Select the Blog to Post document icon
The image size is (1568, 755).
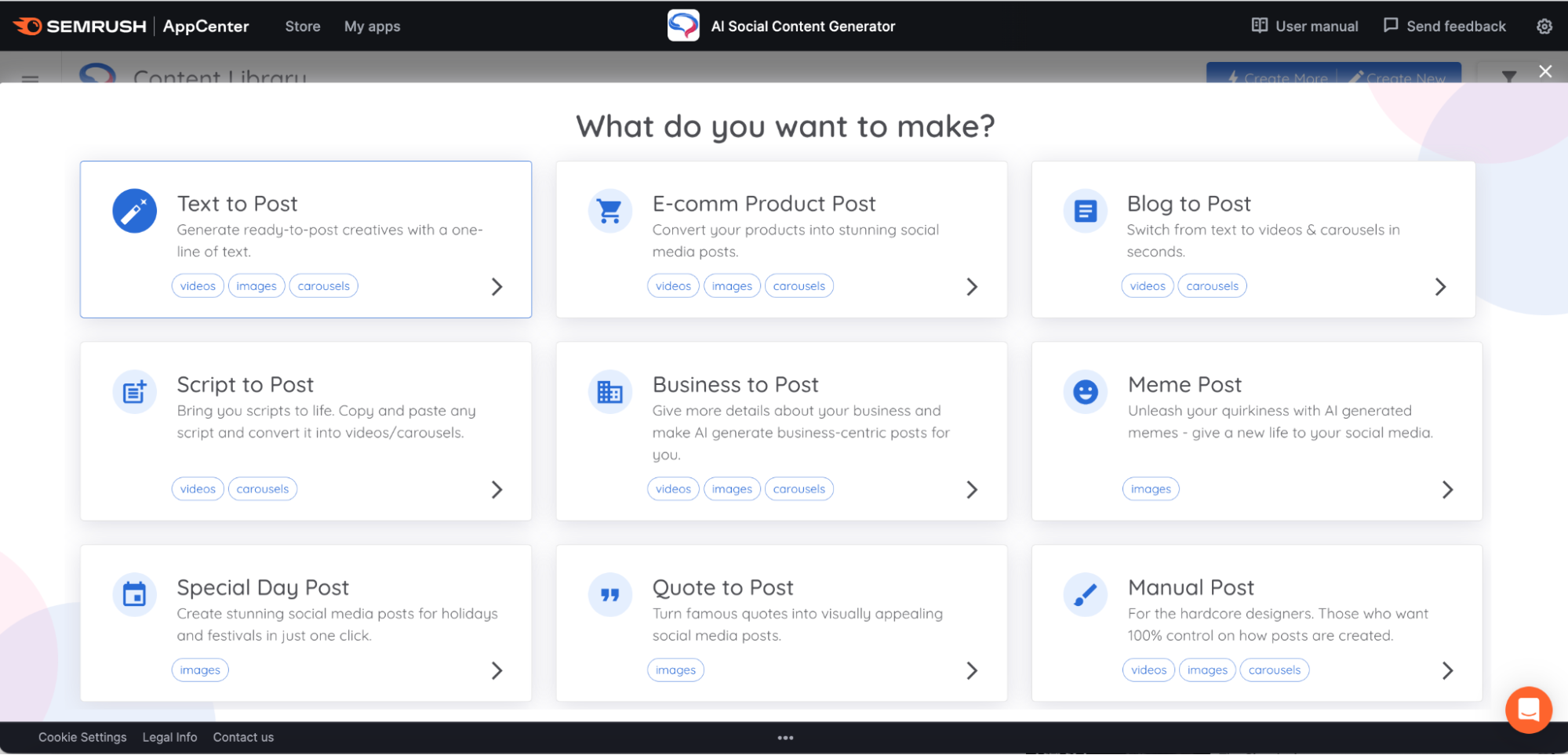1085,211
